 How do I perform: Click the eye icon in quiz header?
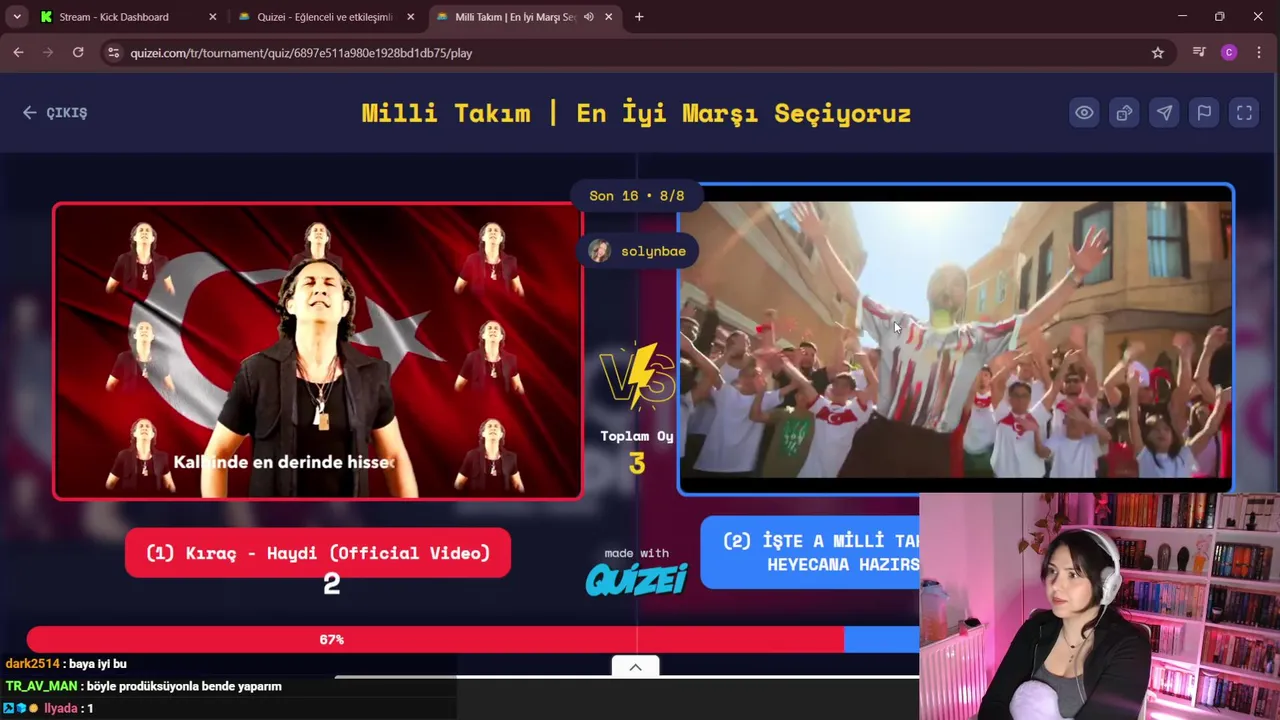point(1084,113)
